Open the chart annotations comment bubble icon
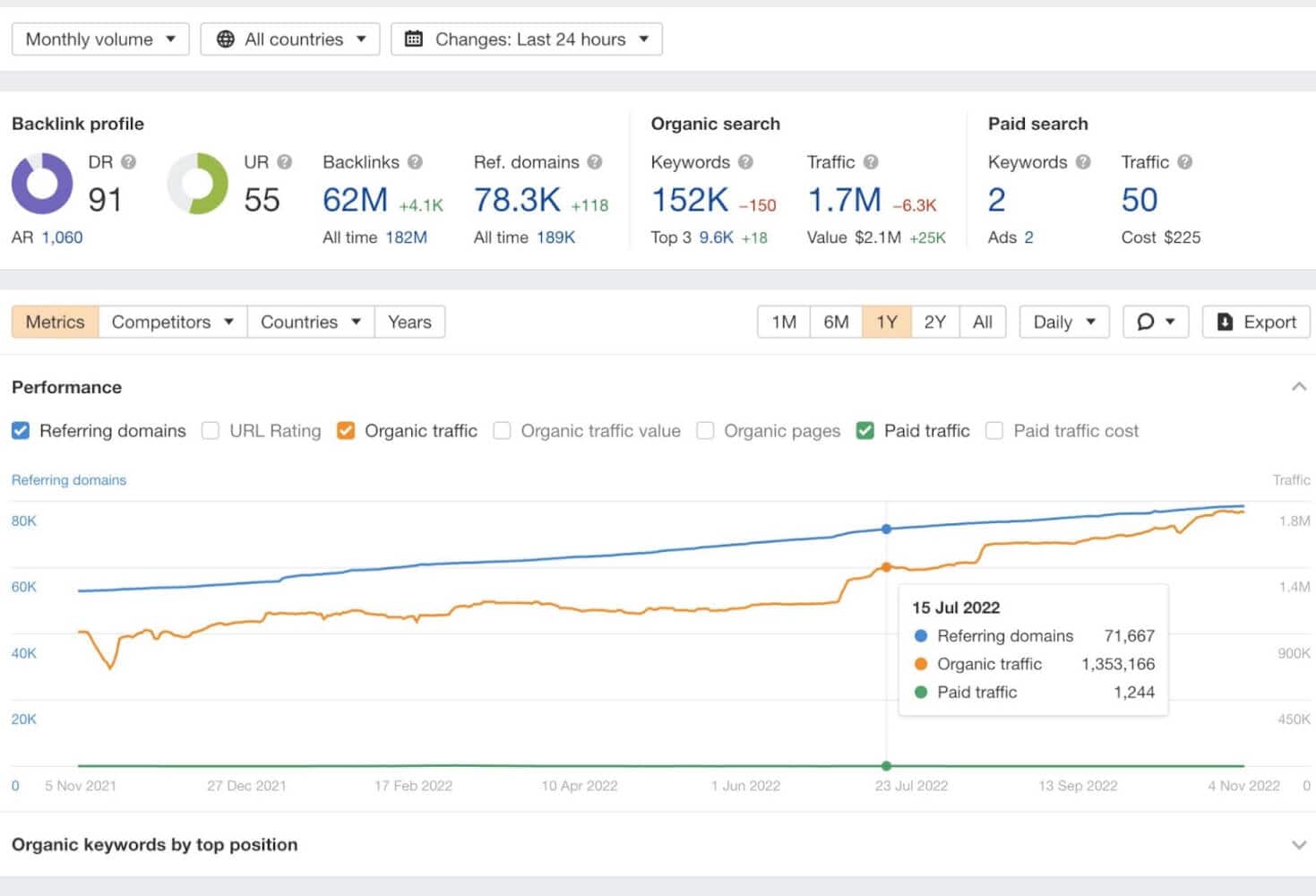1316x896 pixels. coord(1146,322)
